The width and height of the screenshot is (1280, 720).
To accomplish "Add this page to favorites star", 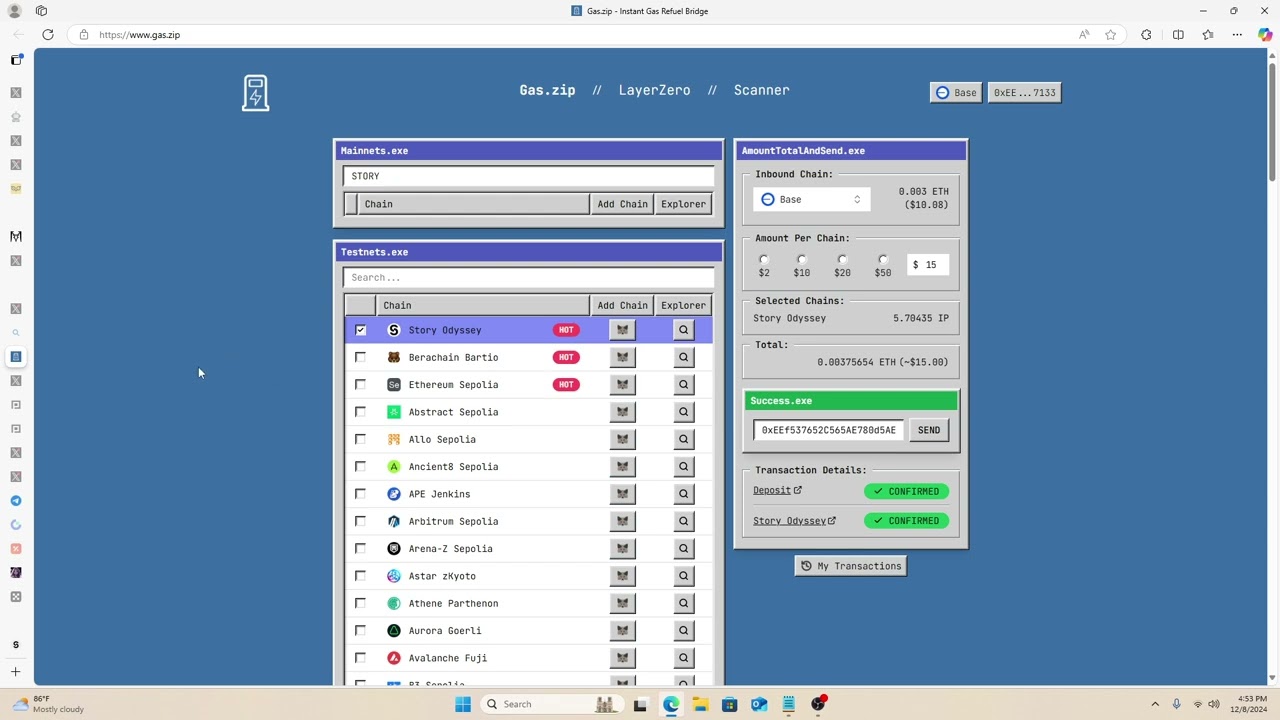I will click(x=1110, y=35).
